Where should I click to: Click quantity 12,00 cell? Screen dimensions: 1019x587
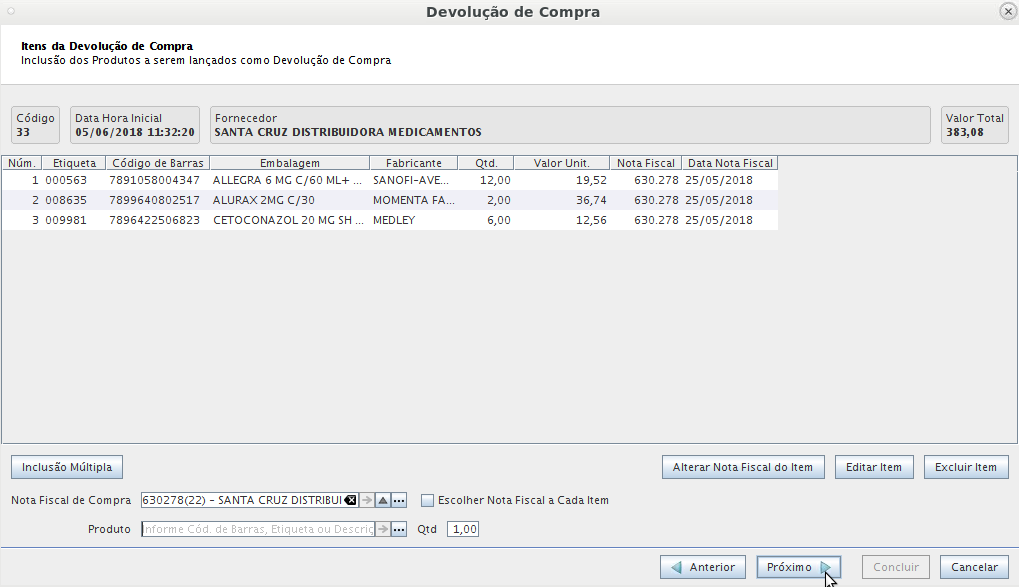click(486, 180)
